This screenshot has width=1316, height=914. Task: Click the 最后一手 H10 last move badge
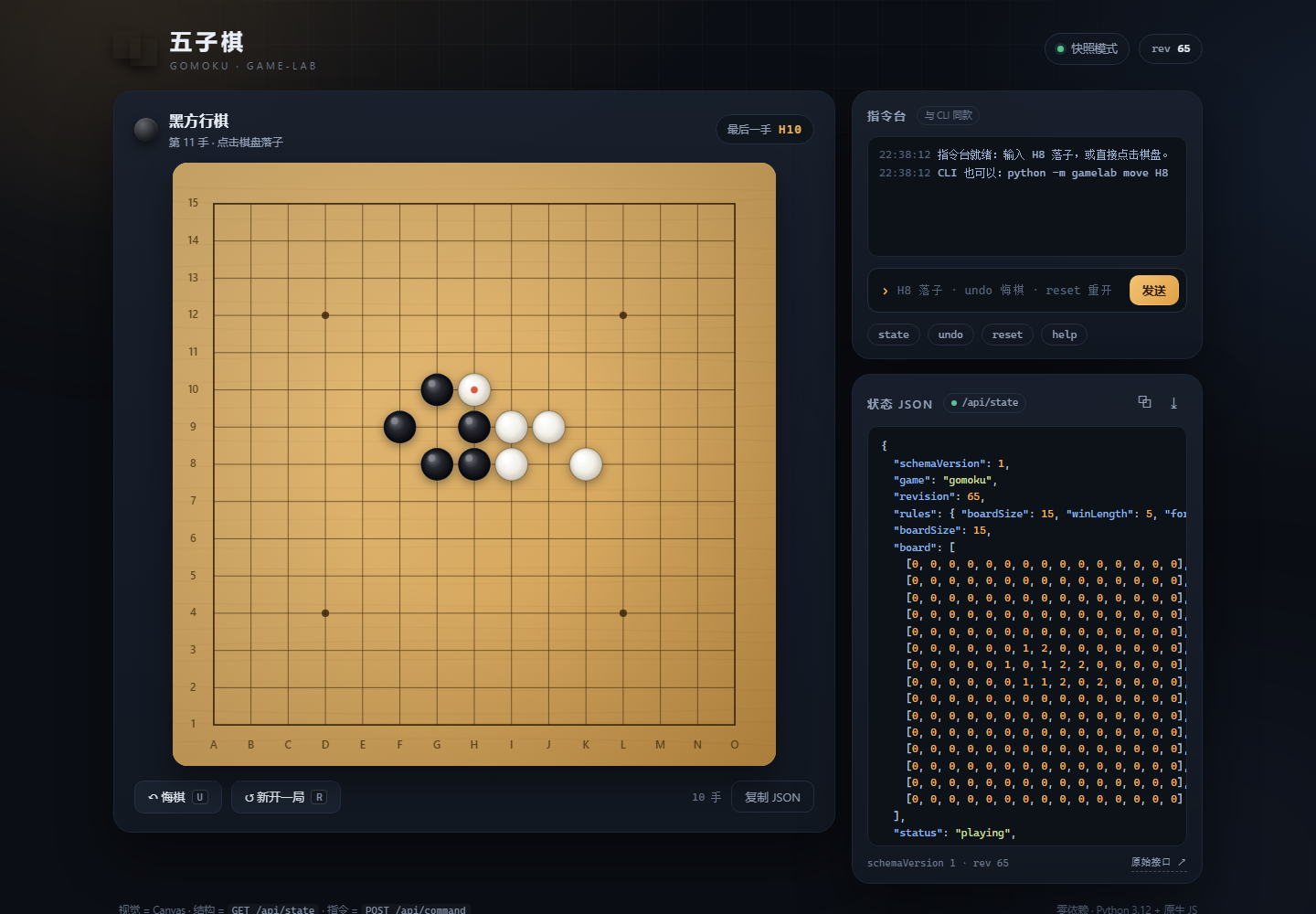pos(764,130)
